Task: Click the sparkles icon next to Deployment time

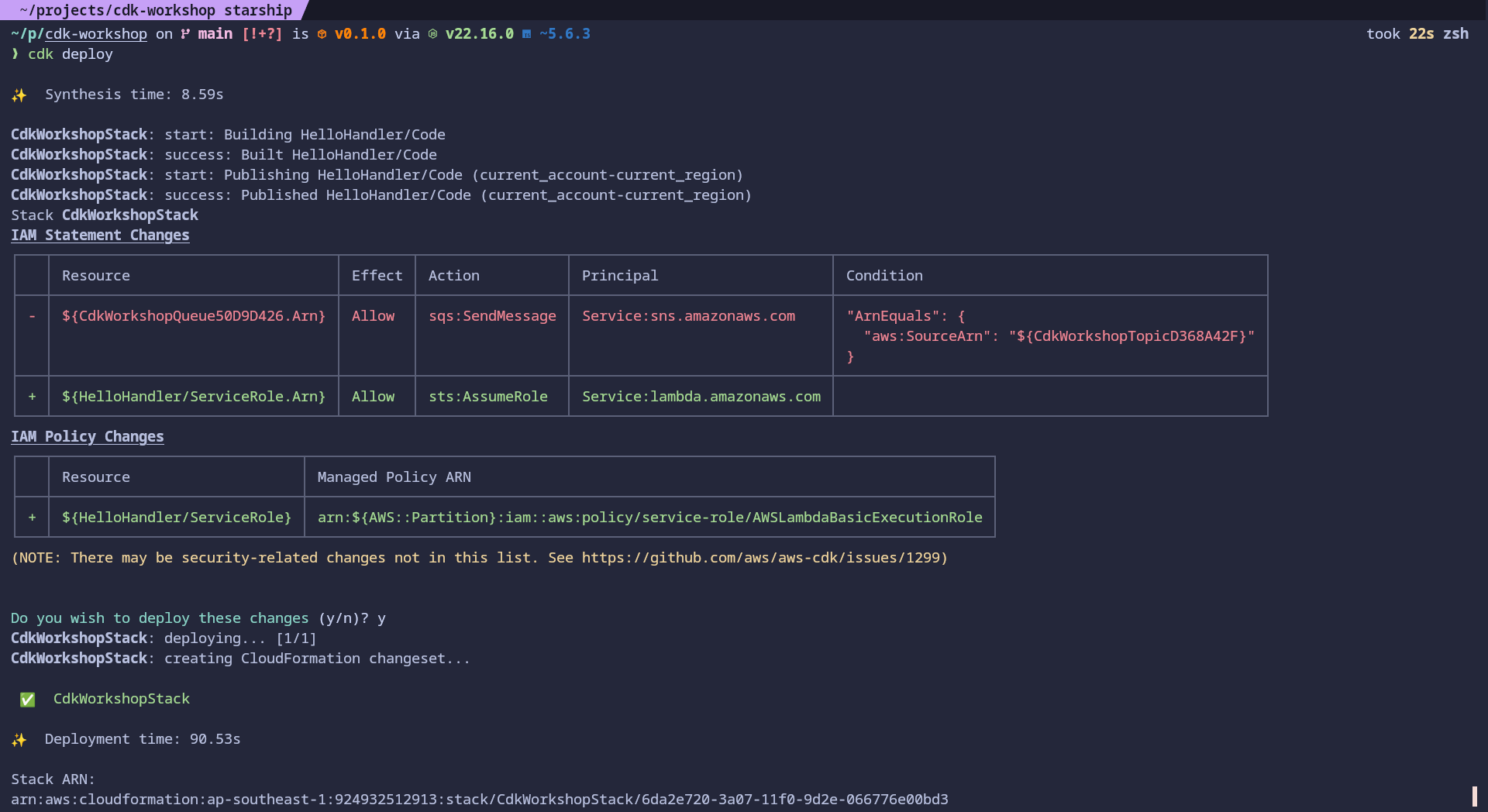Action: pyautogui.click(x=19, y=740)
